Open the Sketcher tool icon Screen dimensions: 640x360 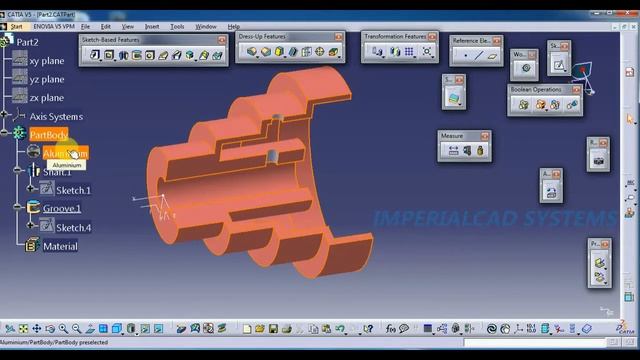click(559, 65)
